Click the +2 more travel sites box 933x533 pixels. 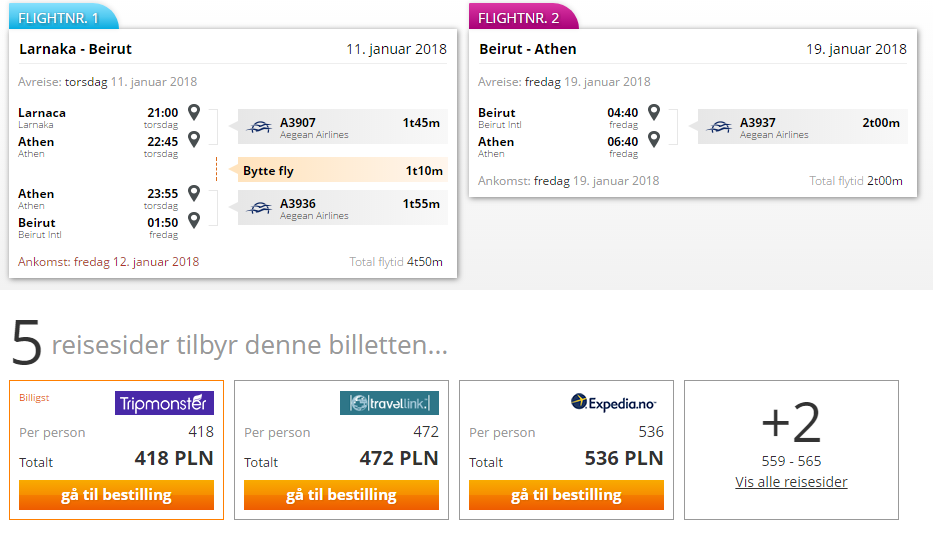point(791,450)
